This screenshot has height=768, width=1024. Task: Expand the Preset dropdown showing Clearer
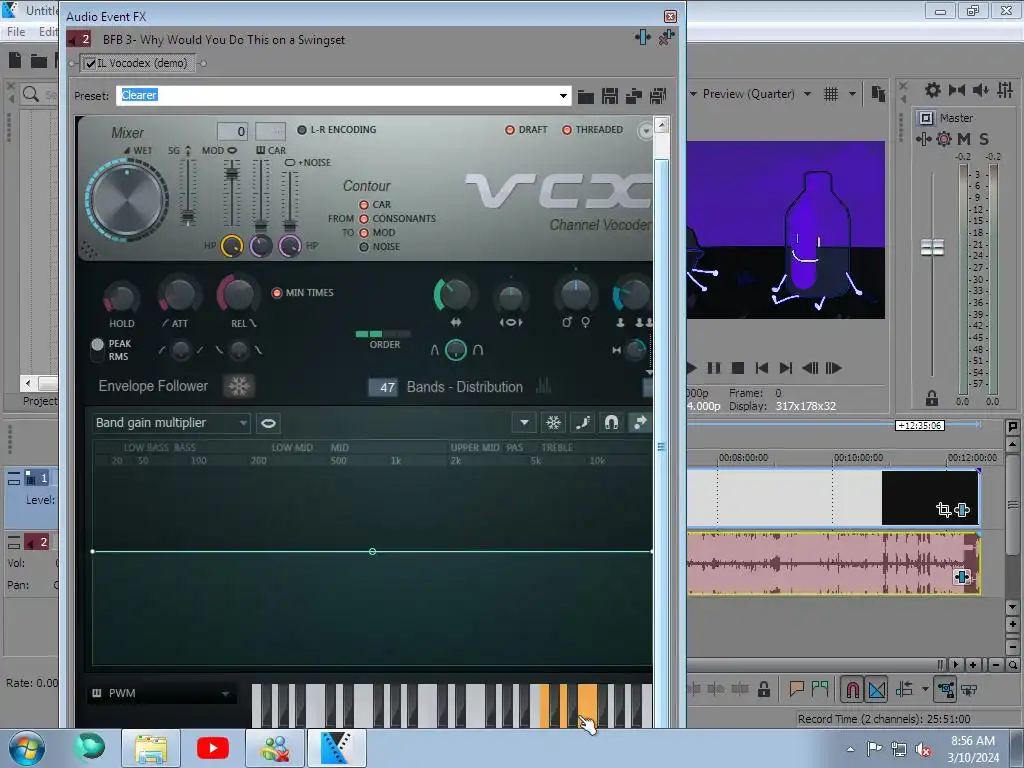tap(563, 96)
